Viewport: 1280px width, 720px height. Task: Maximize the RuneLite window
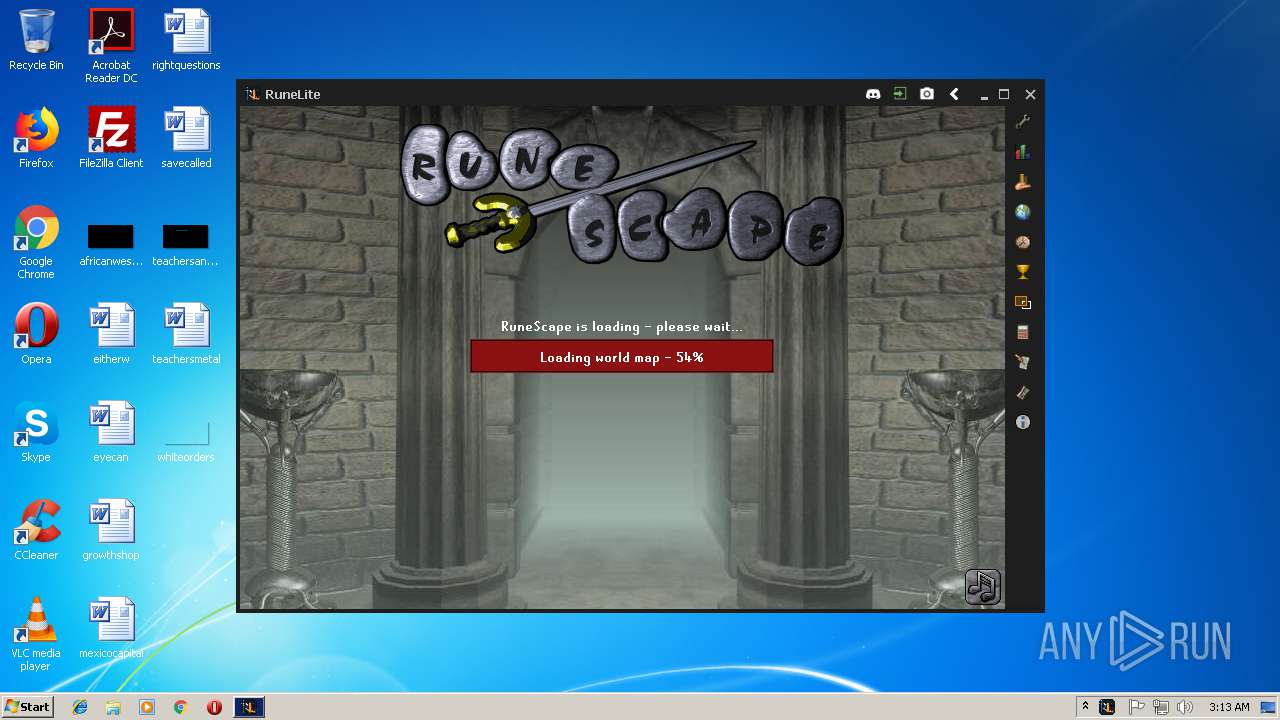coord(1004,94)
